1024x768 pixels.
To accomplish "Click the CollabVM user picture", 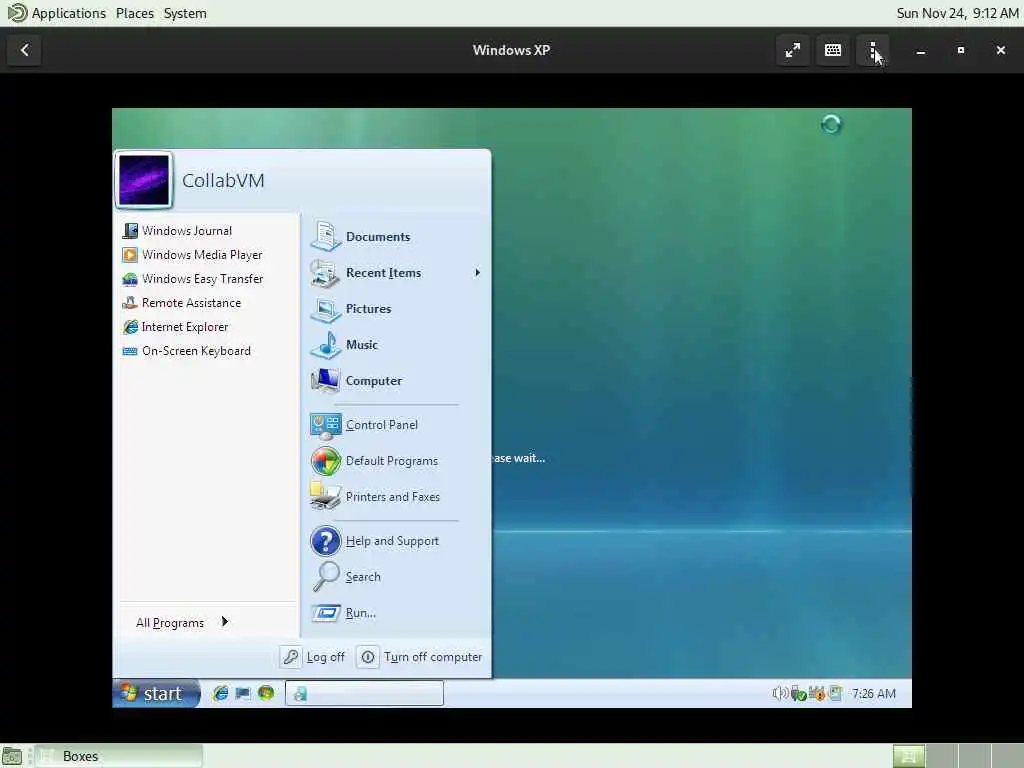I will pos(144,180).
